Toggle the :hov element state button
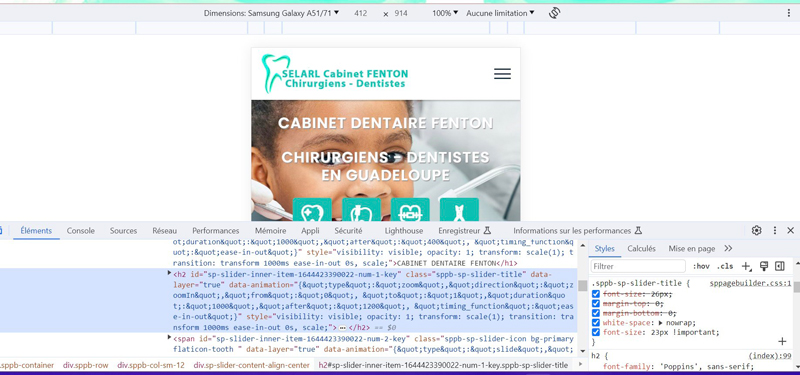This screenshot has height=375, width=800. pos(701,266)
